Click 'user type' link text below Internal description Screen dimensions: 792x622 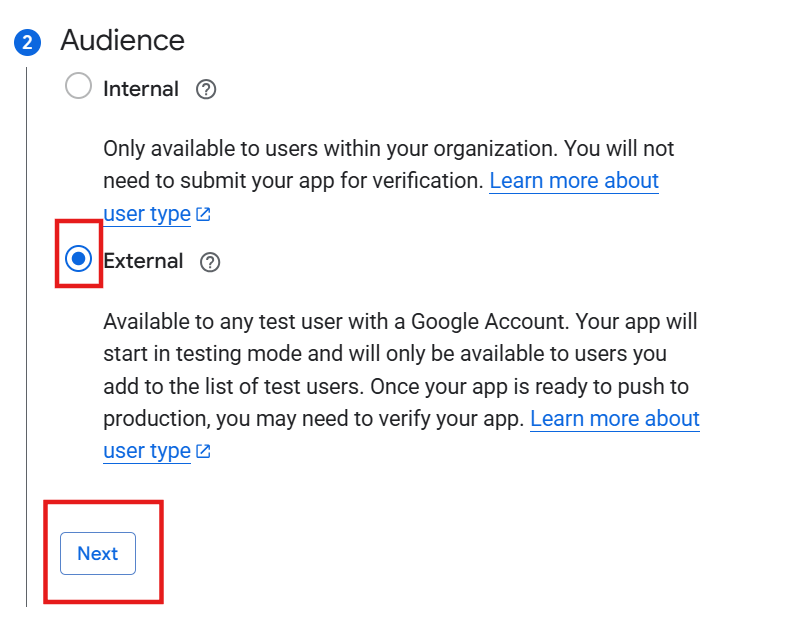pyautogui.click(x=146, y=214)
